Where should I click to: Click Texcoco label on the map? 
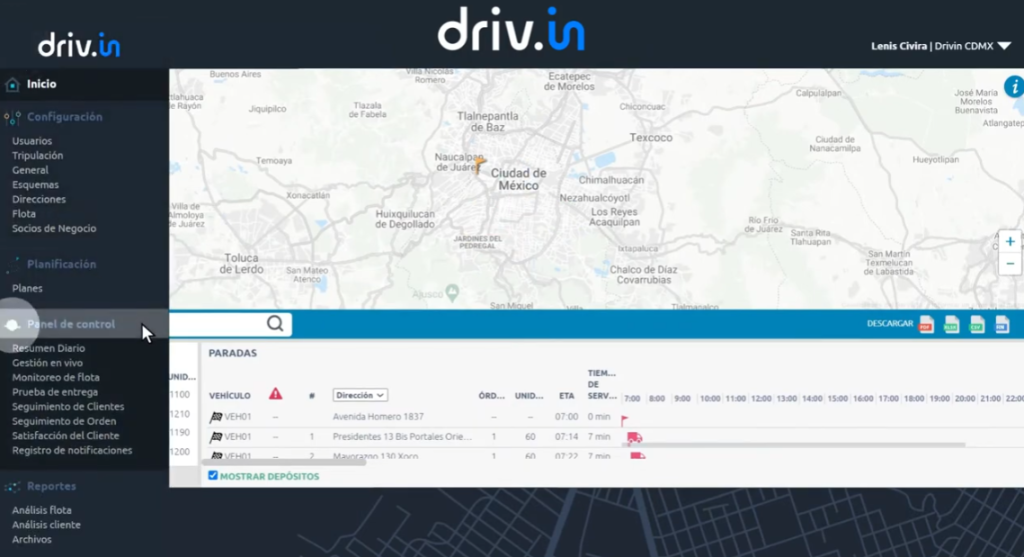(x=650, y=138)
